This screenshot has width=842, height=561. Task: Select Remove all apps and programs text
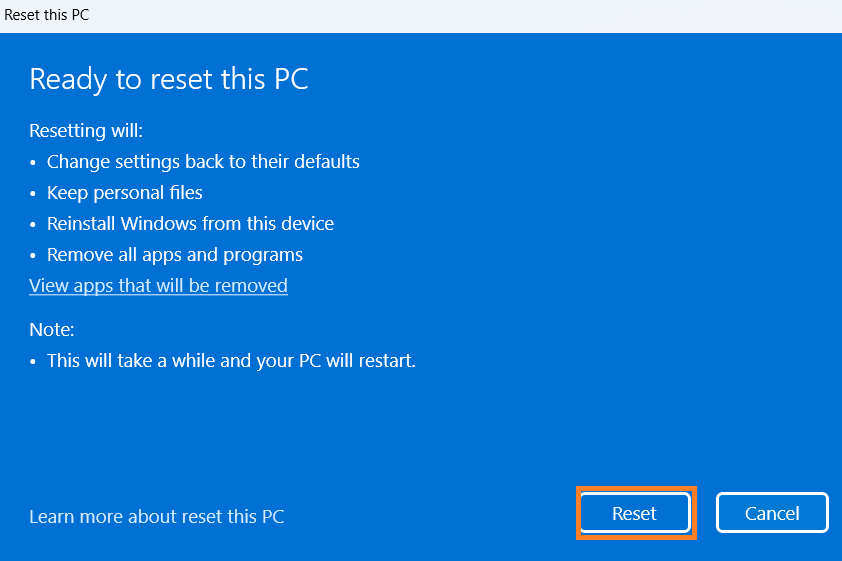click(x=175, y=254)
